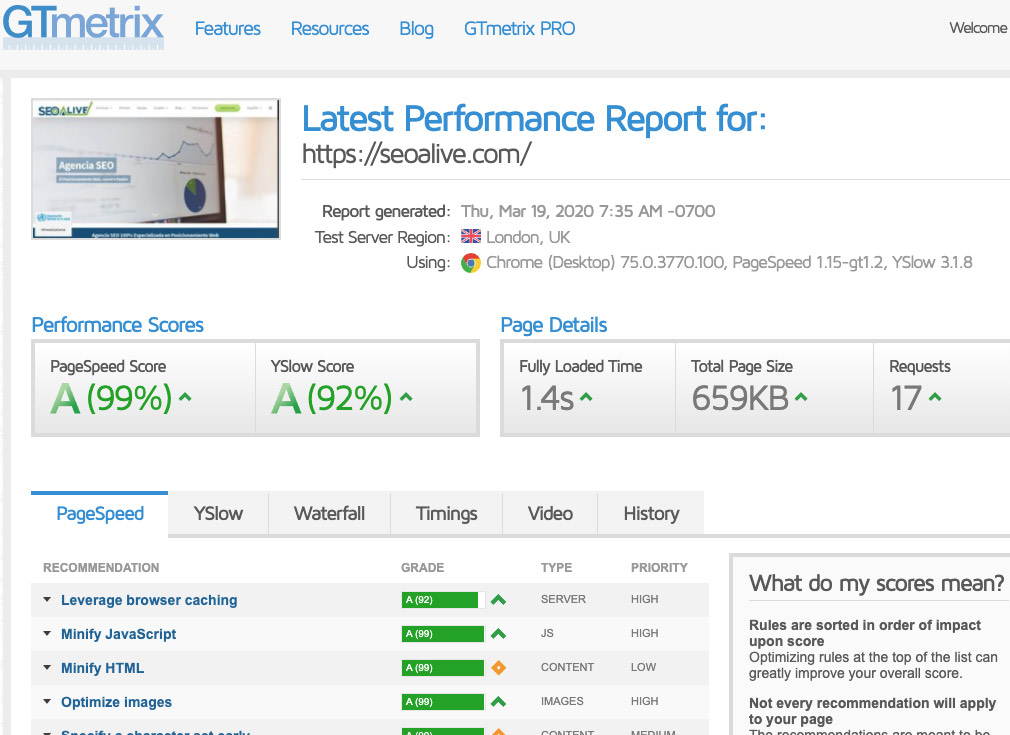The width and height of the screenshot is (1010, 735).
Task: Click green chevron icon beside Minify JavaScript grade
Action: click(x=497, y=633)
